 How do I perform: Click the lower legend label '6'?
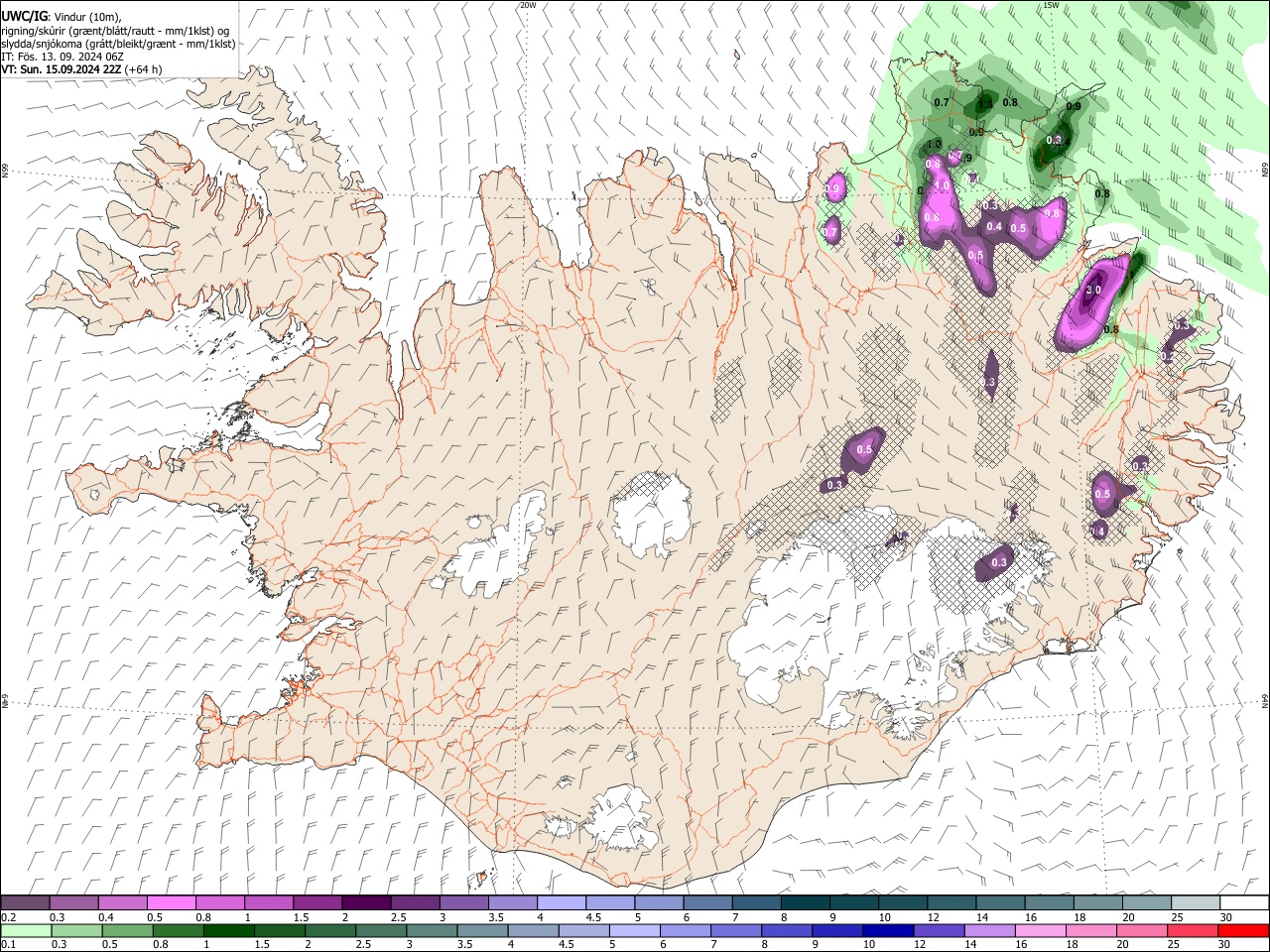click(663, 945)
